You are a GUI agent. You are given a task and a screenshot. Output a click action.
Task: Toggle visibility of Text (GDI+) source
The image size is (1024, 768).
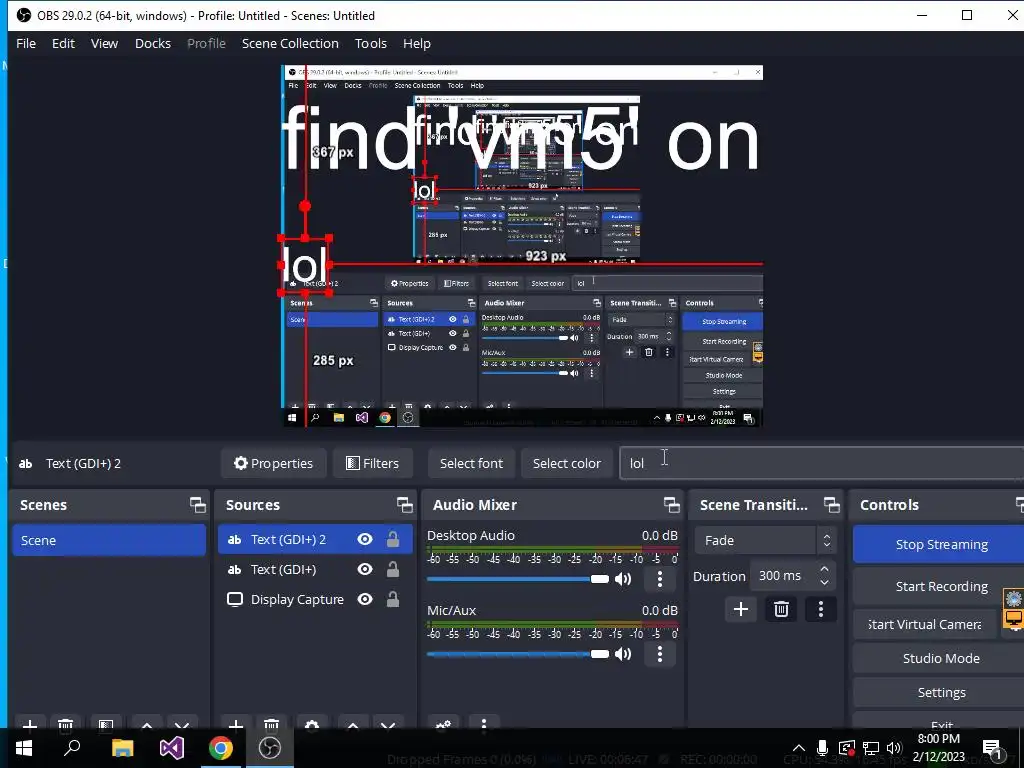coord(365,569)
